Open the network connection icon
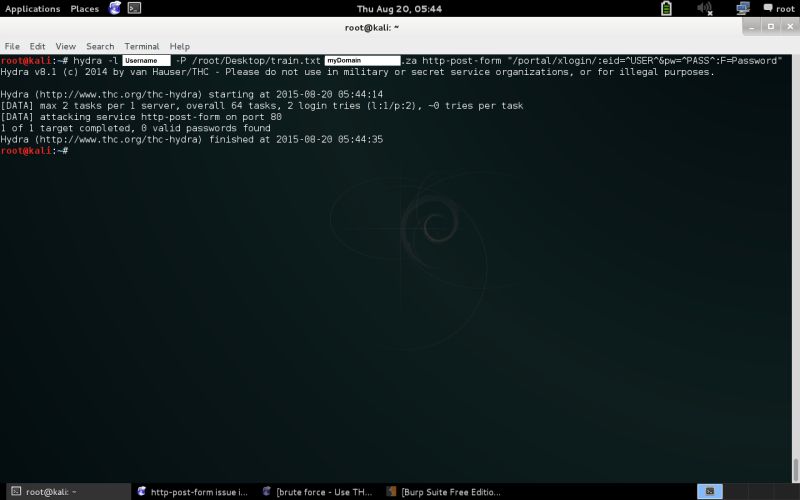The image size is (800, 500). 743,8
